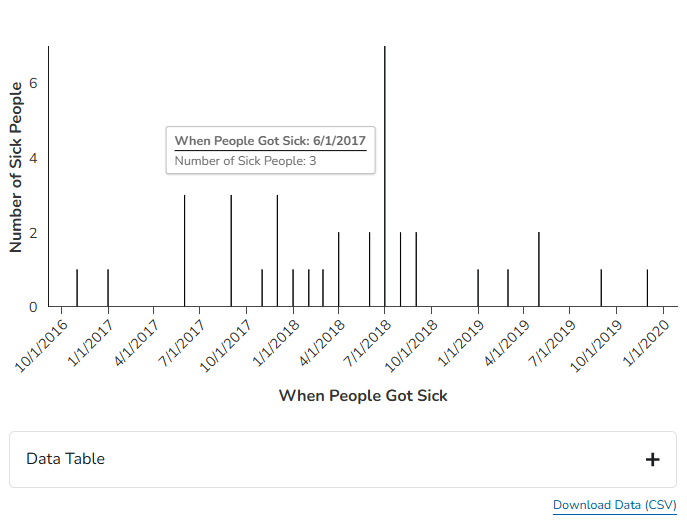Click the y-axis value 6 label
This screenshot has width=687, height=520.
point(33,84)
